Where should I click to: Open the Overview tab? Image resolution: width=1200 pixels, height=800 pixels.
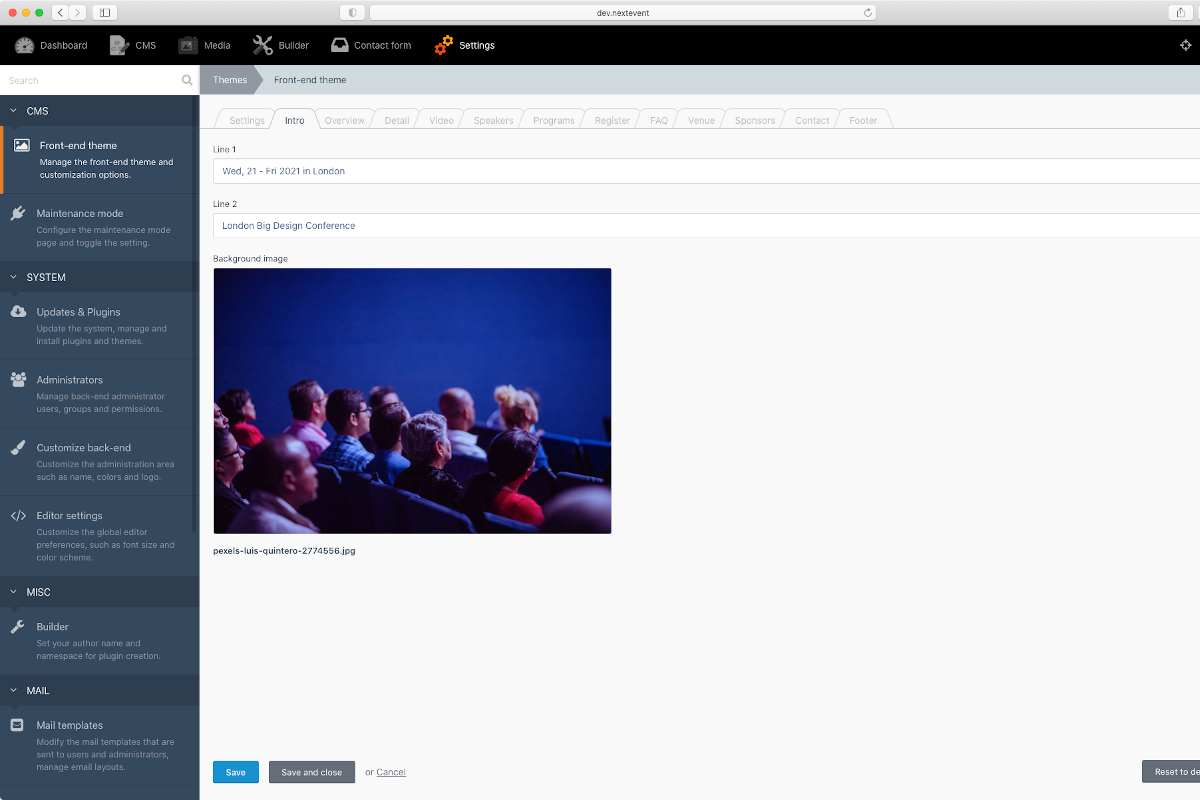point(344,120)
